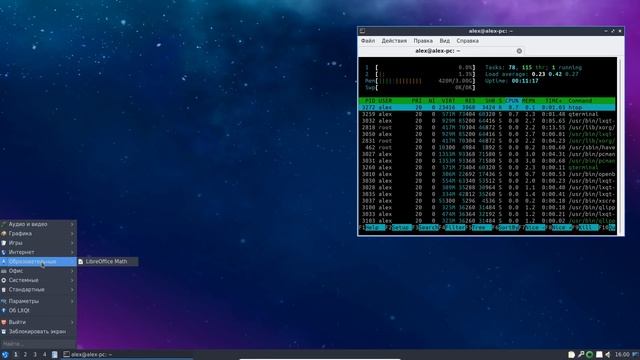Click the Игры category icon
Screen dimensions: 640x360
pyautogui.click(x=4, y=243)
